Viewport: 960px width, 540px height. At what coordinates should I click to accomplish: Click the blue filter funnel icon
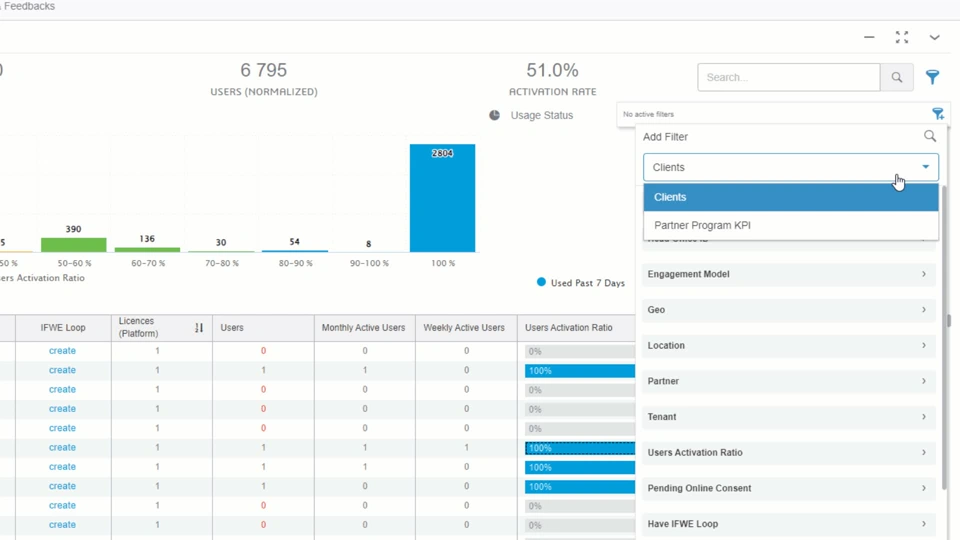click(x=932, y=77)
